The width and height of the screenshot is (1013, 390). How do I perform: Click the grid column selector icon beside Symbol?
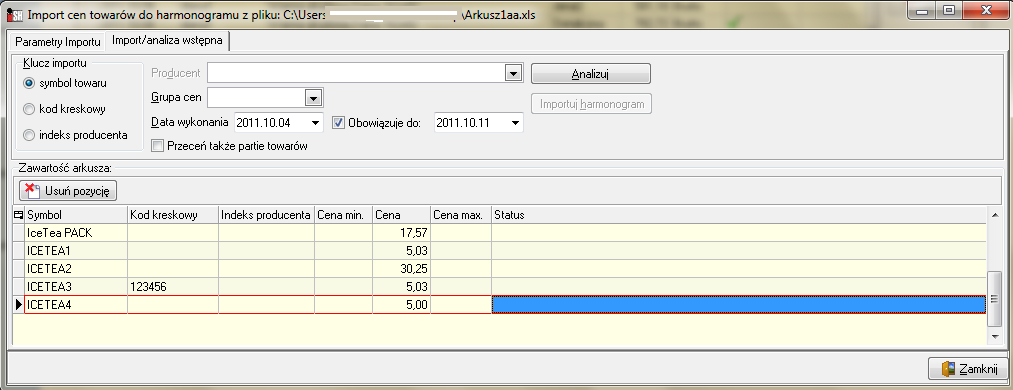tap(18, 215)
